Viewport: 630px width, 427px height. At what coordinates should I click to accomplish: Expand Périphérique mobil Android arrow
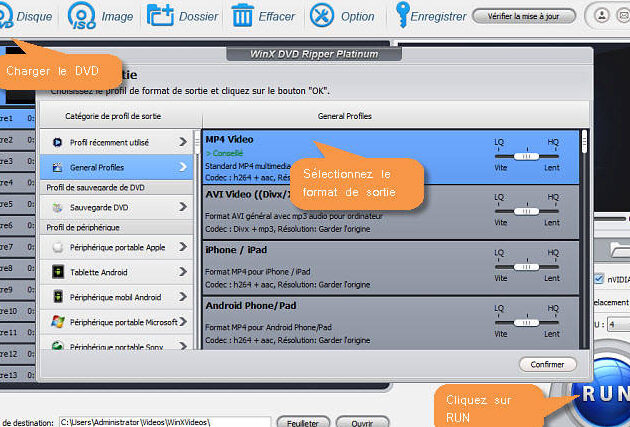[183, 297]
